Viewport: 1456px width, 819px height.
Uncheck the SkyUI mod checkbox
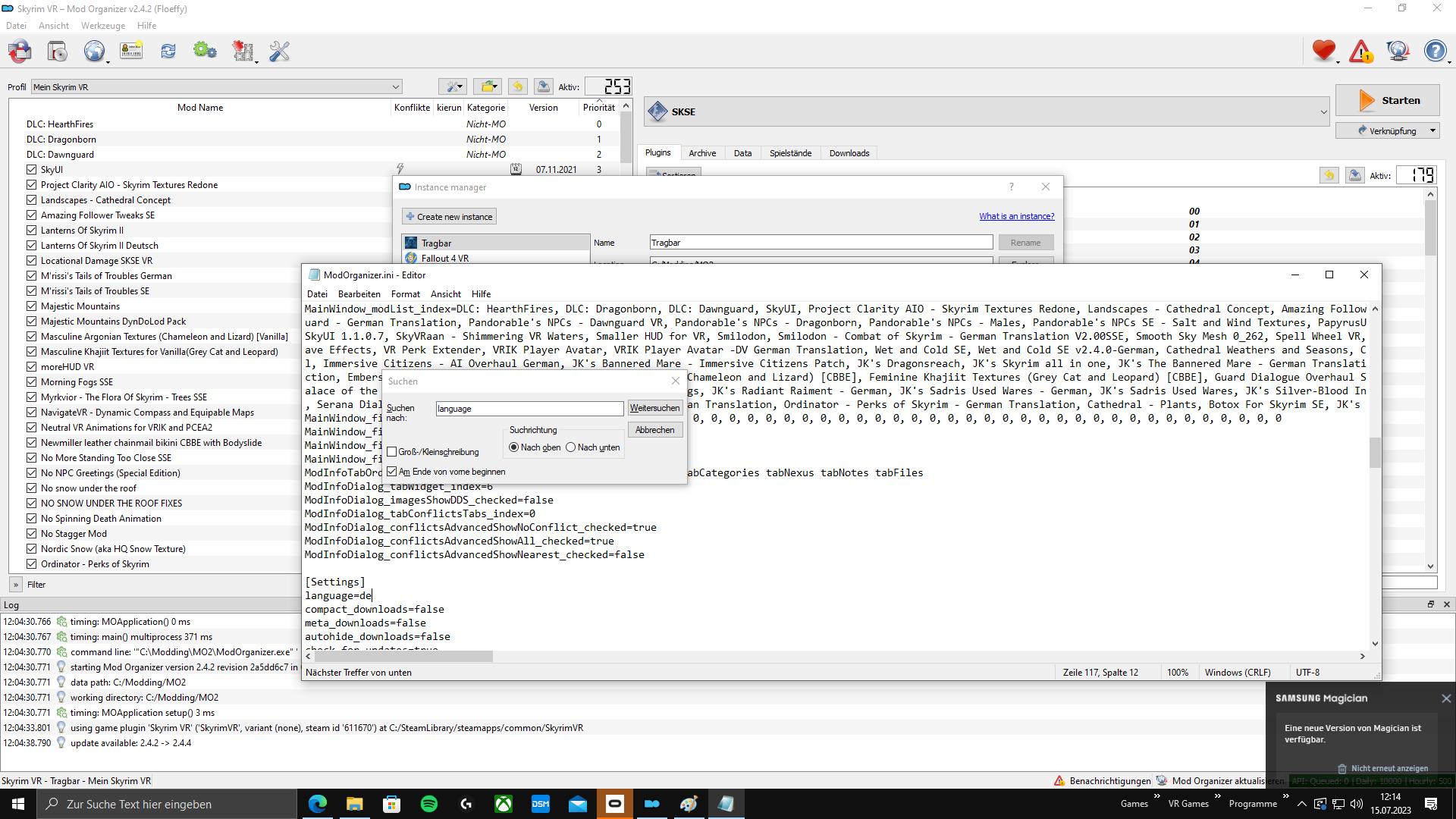click(x=31, y=170)
